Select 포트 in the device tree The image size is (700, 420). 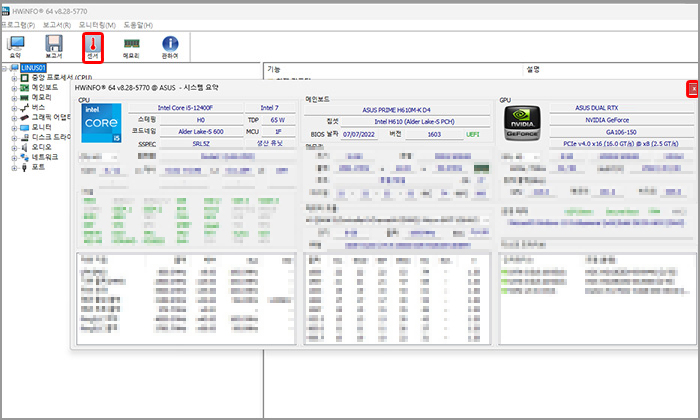pos(38,167)
